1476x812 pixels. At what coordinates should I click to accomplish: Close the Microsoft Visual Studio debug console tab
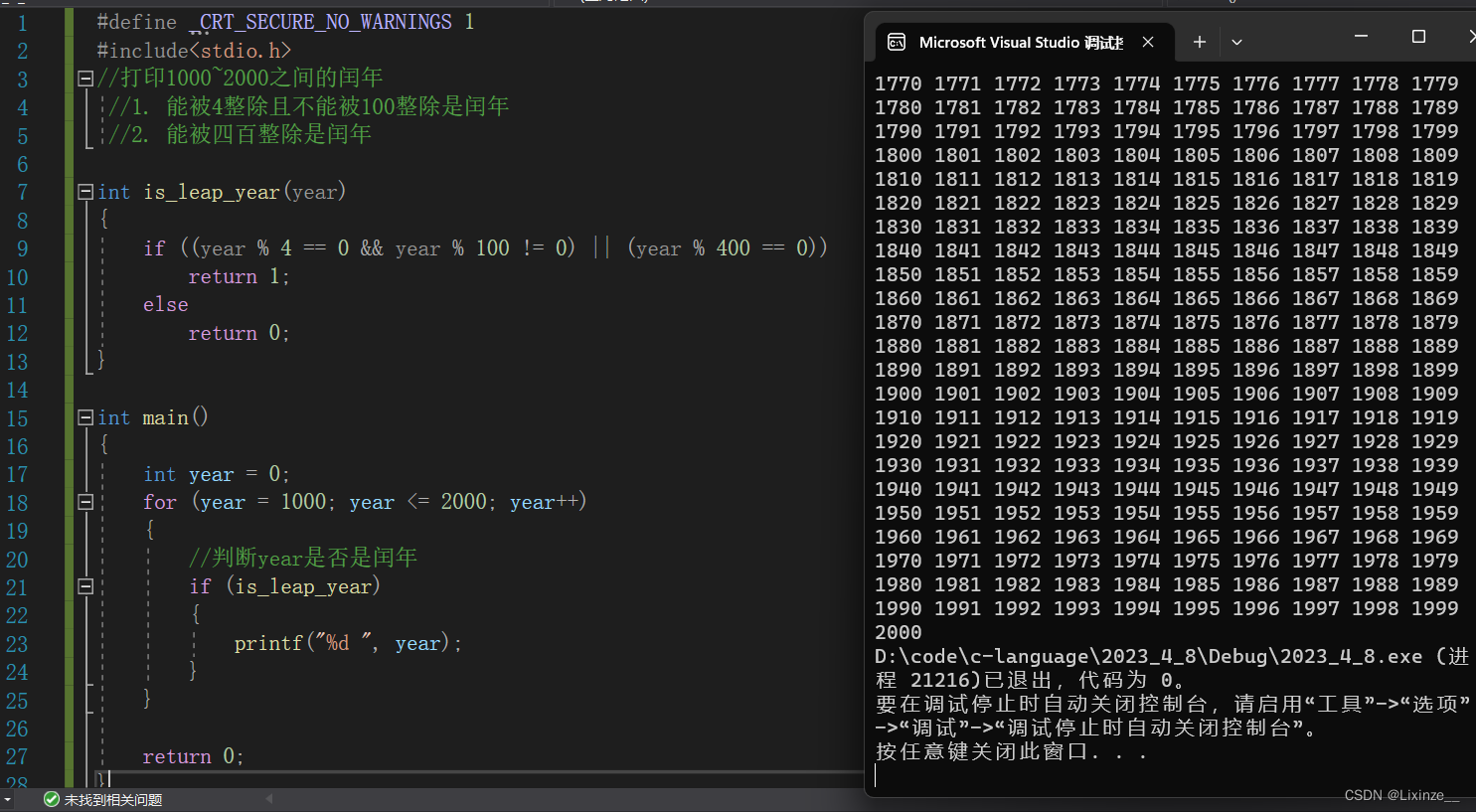(x=1148, y=42)
